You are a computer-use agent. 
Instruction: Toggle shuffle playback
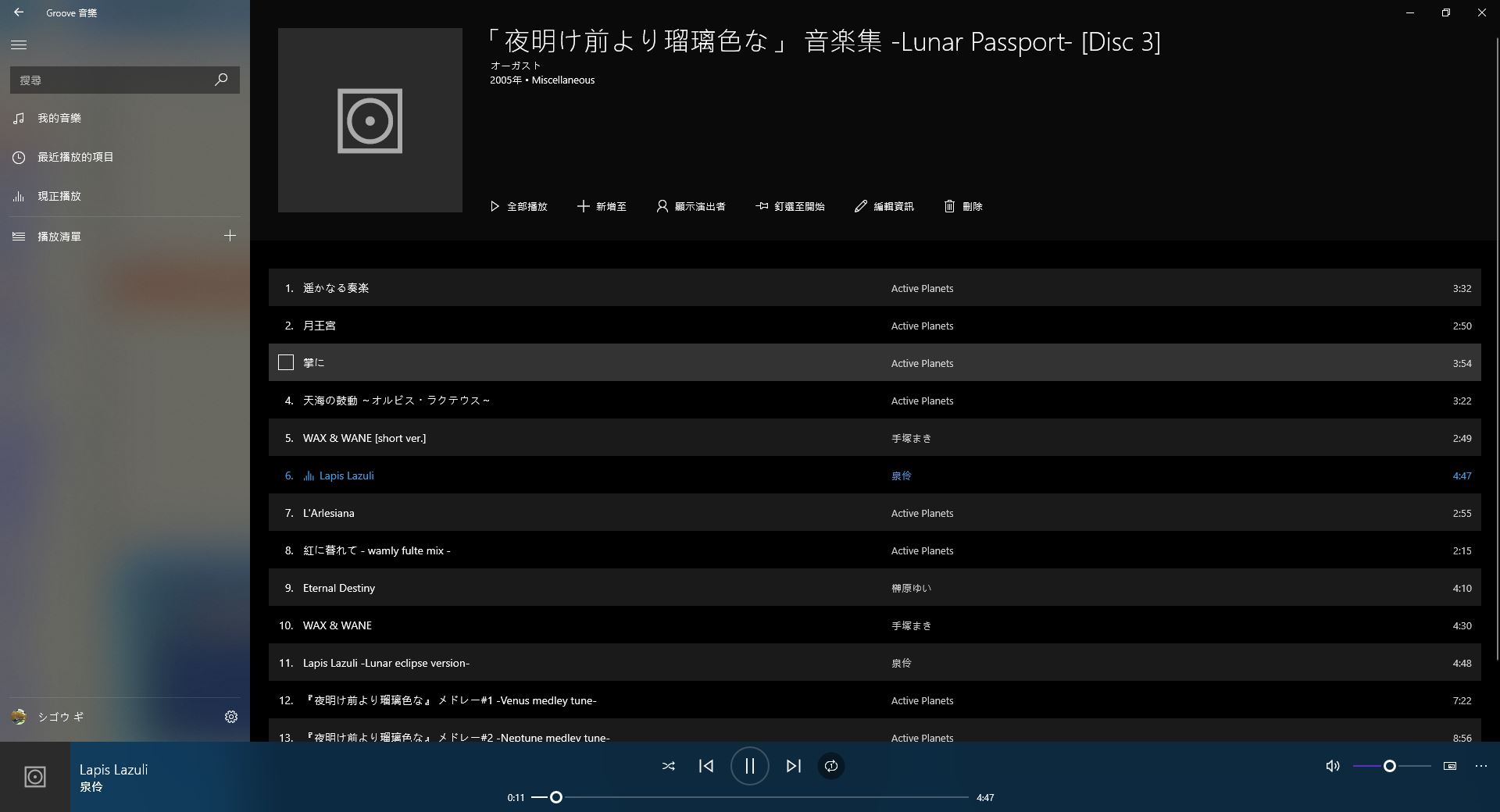[668, 766]
